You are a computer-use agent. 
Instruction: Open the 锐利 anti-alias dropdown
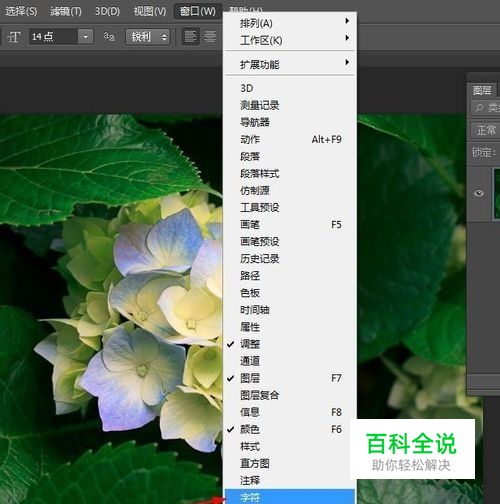(148, 36)
